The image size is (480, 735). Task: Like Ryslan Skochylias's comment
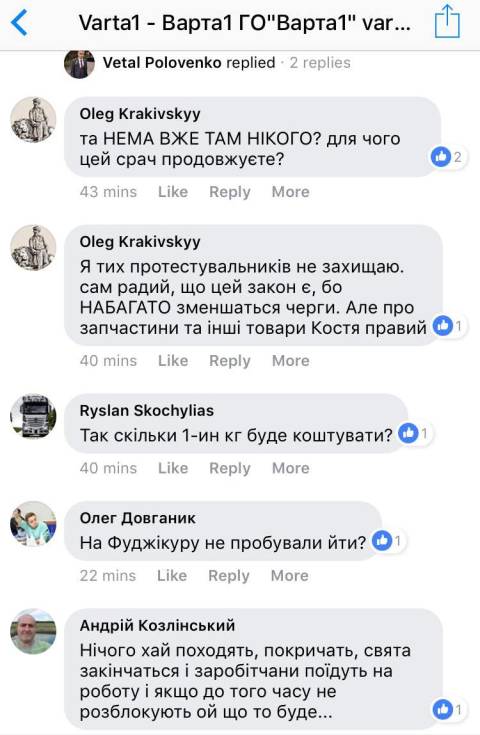click(172, 468)
